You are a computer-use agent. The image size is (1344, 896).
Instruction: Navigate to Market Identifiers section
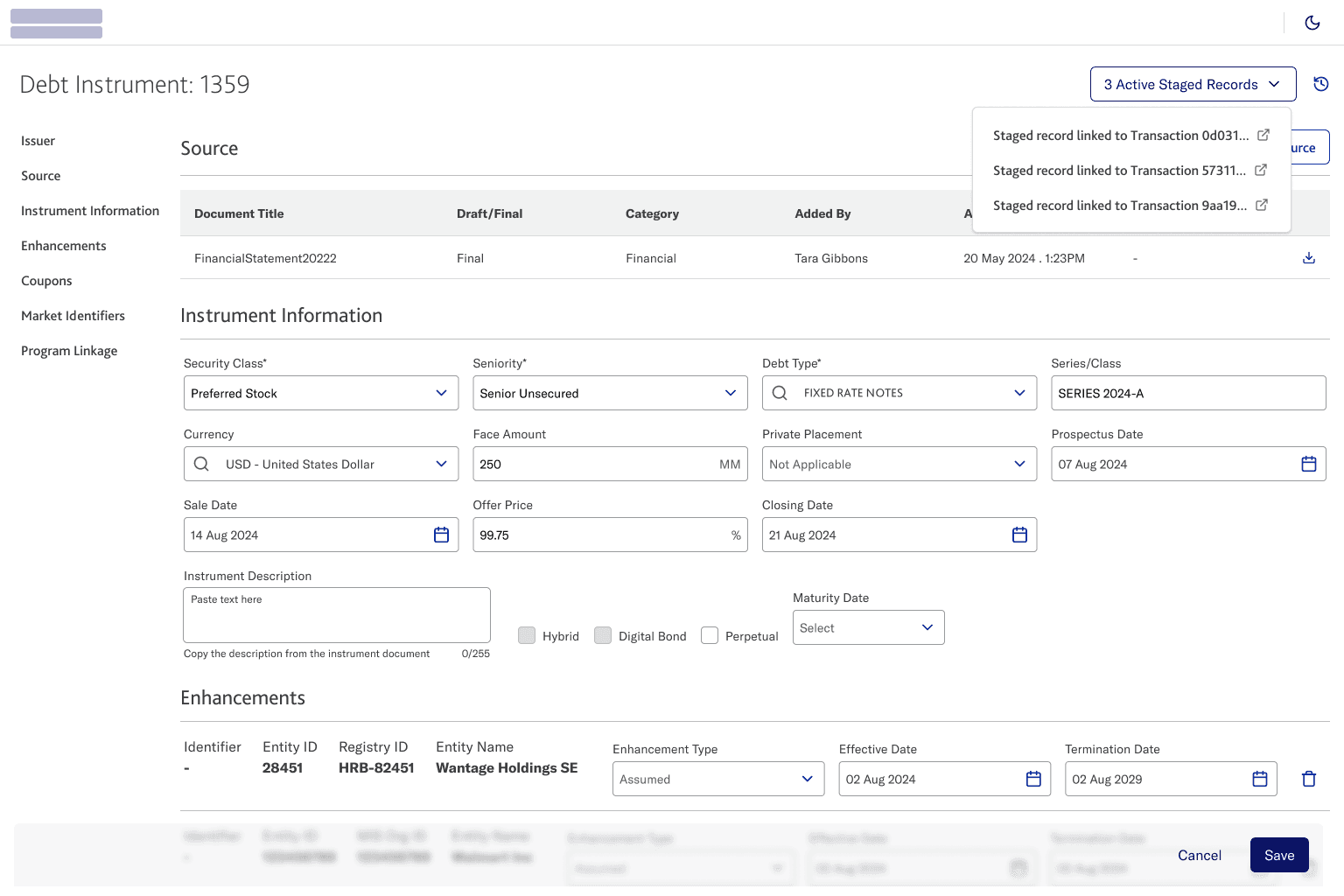click(73, 316)
